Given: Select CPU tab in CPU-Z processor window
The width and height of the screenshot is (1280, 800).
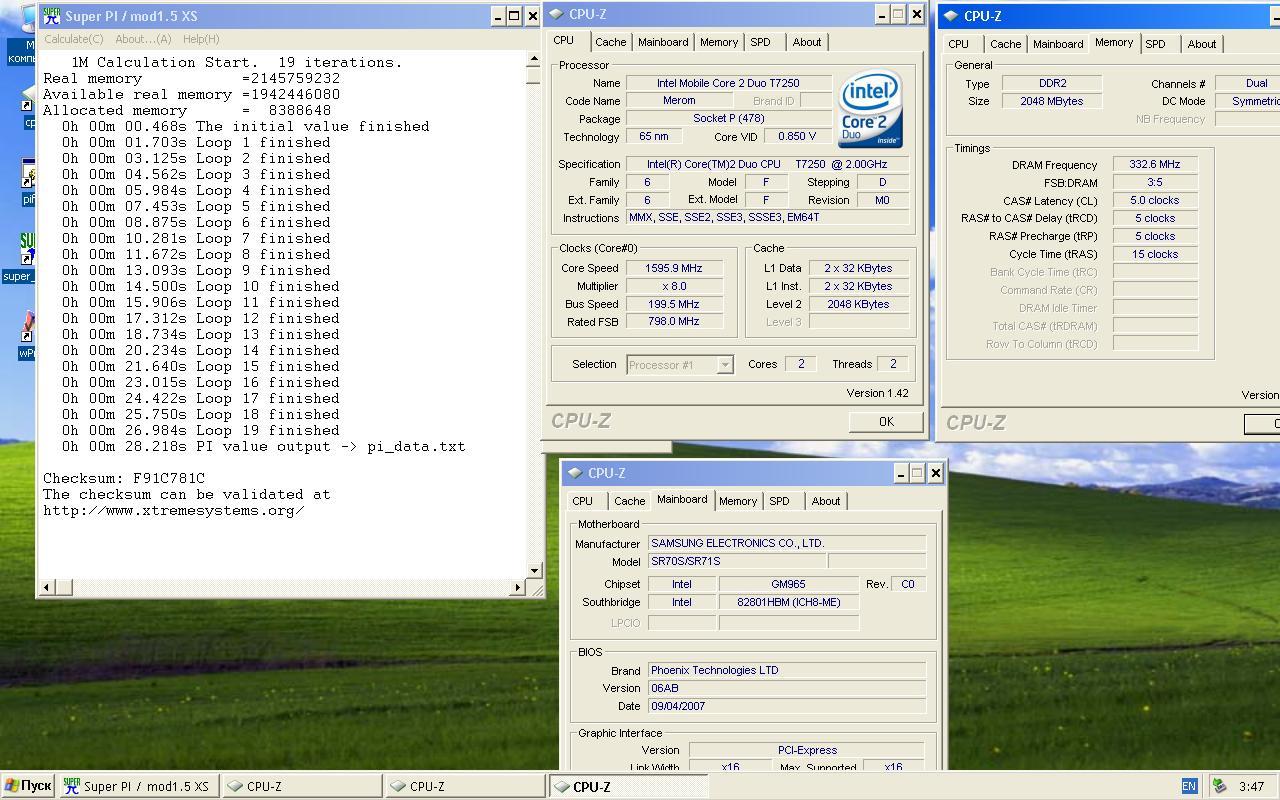Looking at the screenshot, I should 564,41.
